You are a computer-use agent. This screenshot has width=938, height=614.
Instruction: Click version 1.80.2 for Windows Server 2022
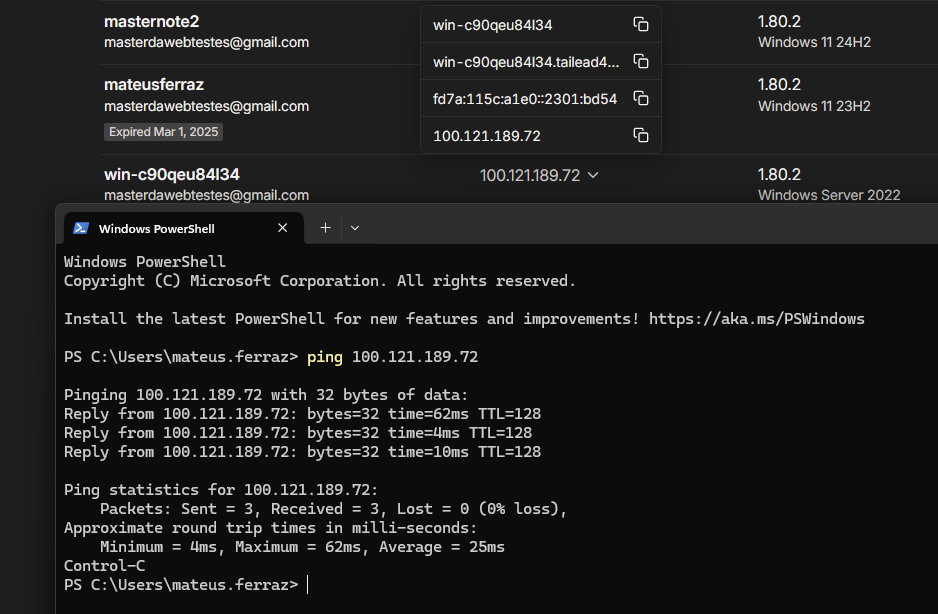point(779,174)
